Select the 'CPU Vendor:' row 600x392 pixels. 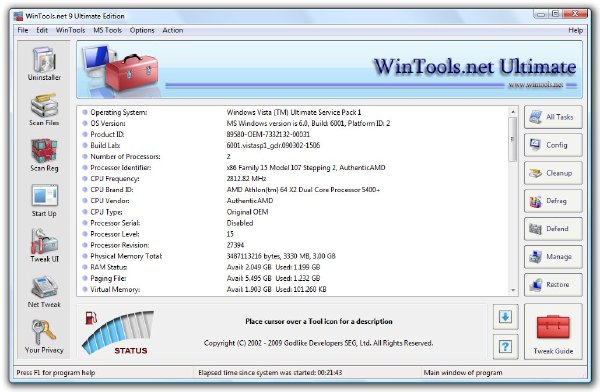[x=294, y=201]
